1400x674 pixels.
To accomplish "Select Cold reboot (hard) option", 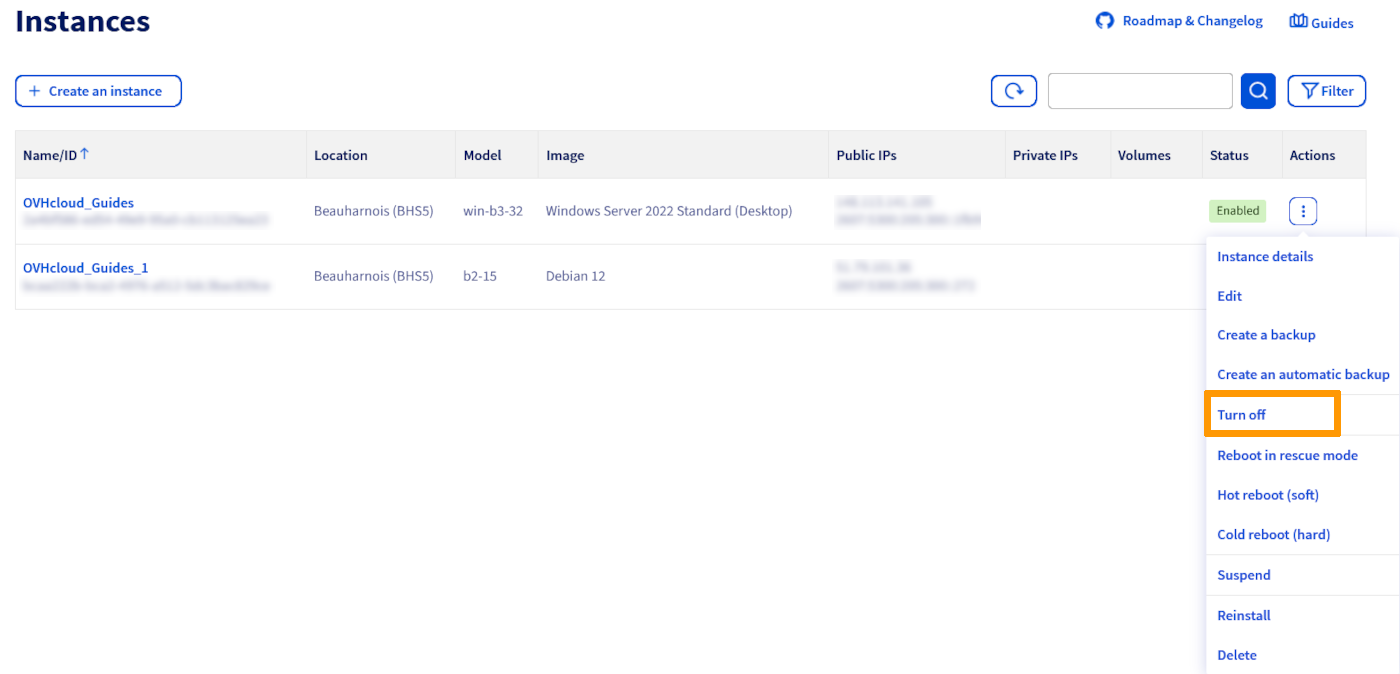I will (x=1273, y=535).
